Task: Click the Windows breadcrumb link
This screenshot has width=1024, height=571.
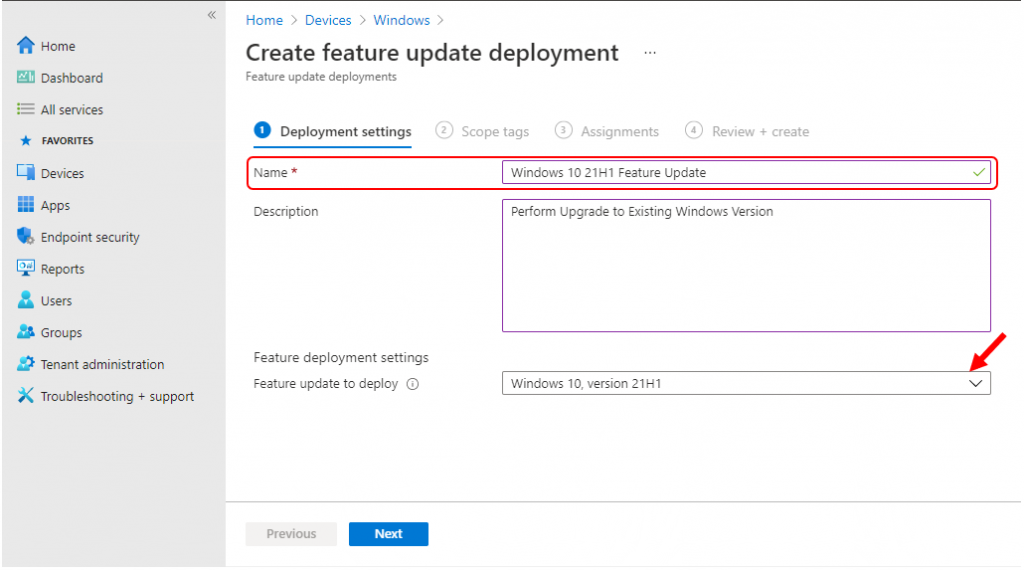Action: tap(401, 20)
